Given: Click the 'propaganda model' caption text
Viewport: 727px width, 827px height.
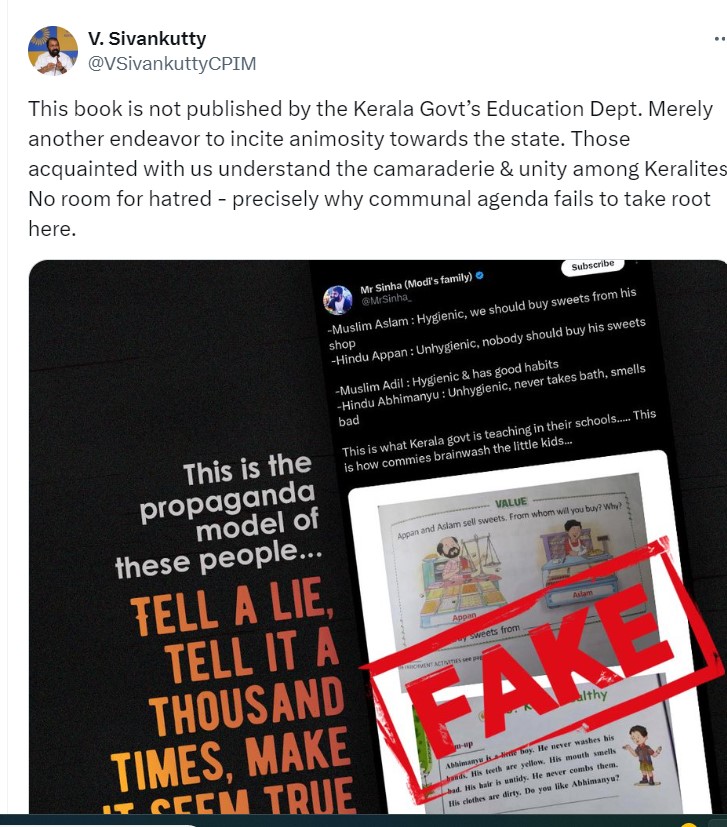Looking at the screenshot, I should click(x=229, y=511).
